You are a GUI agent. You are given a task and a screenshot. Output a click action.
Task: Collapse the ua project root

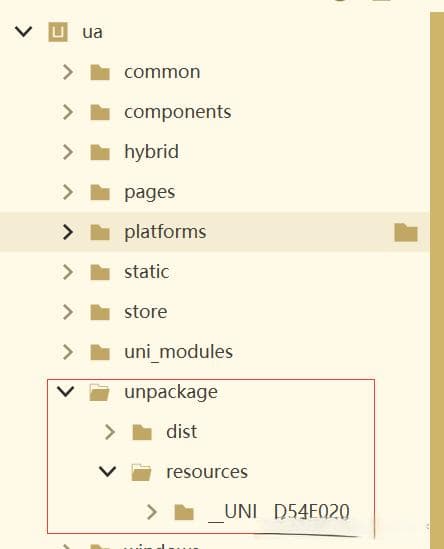[23, 32]
